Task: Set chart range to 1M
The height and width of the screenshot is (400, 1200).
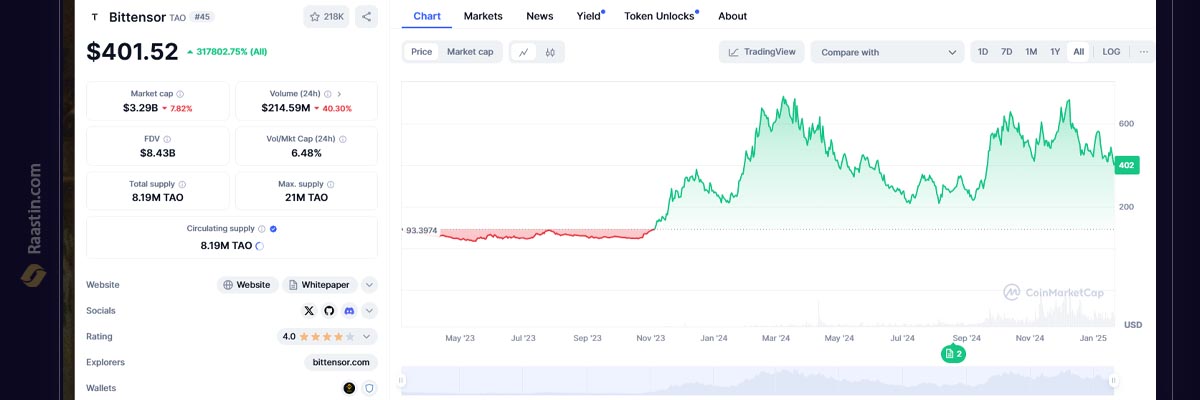Action: (x=1031, y=52)
